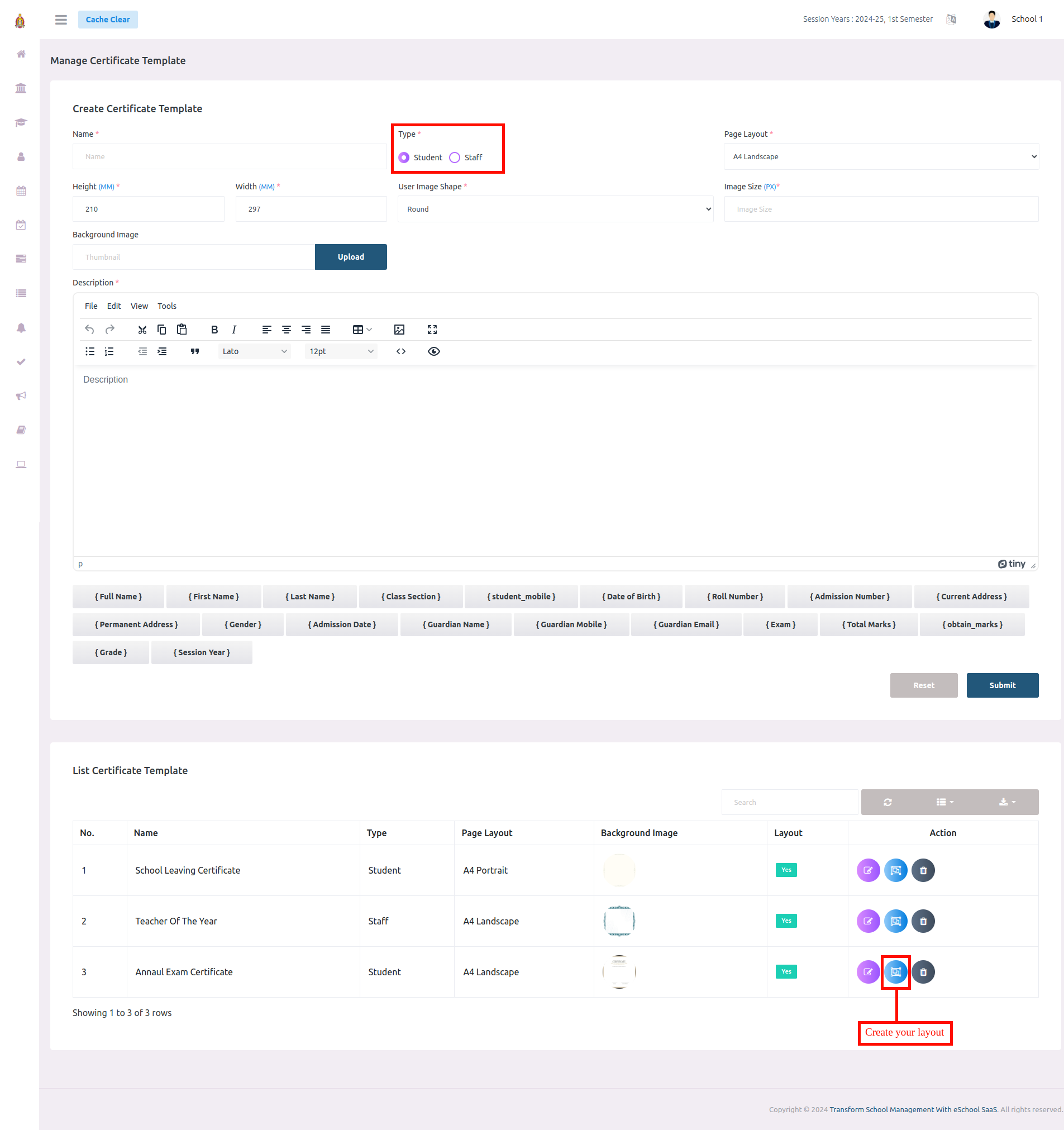Open notifications via the bell icon

click(21, 328)
